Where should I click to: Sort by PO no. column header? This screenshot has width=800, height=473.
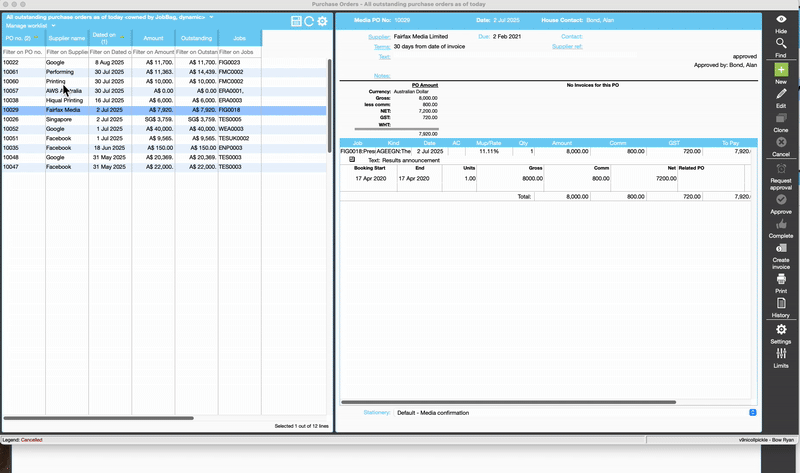click(23, 38)
